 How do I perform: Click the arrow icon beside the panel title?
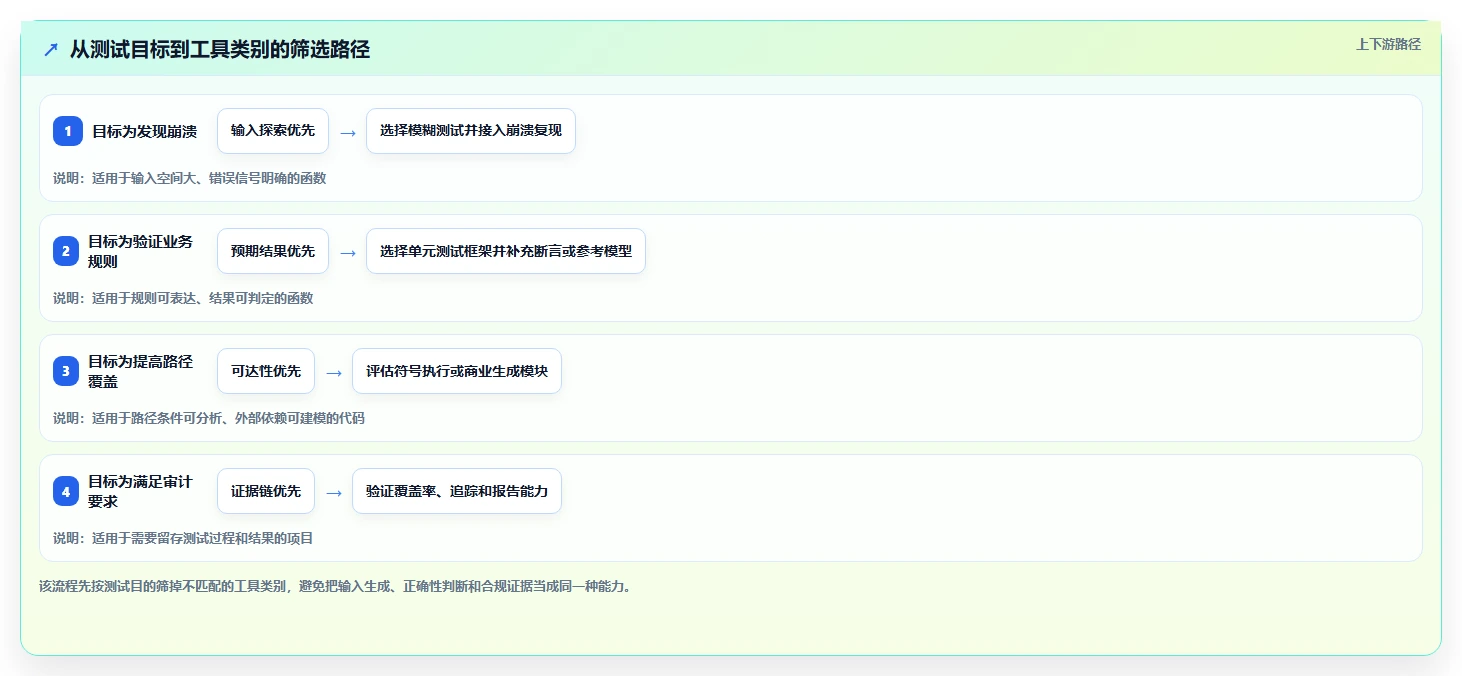tap(51, 49)
